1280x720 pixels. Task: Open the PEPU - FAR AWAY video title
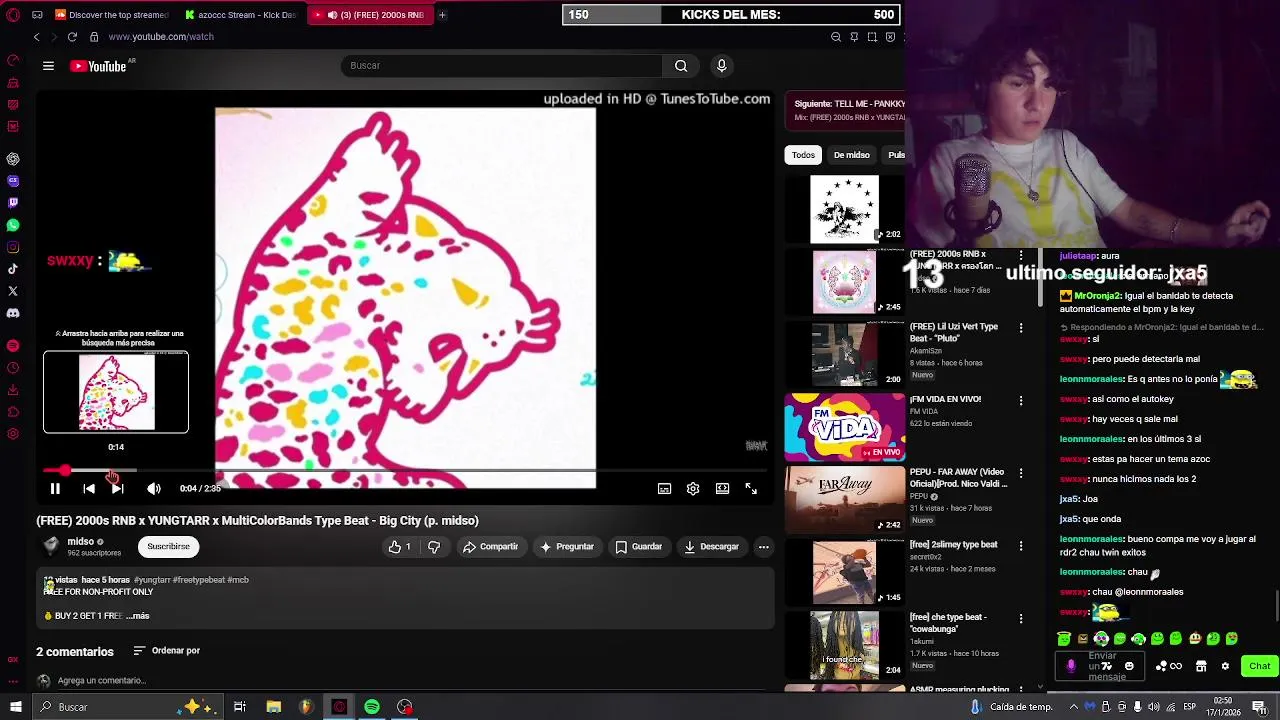tap(958, 478)
